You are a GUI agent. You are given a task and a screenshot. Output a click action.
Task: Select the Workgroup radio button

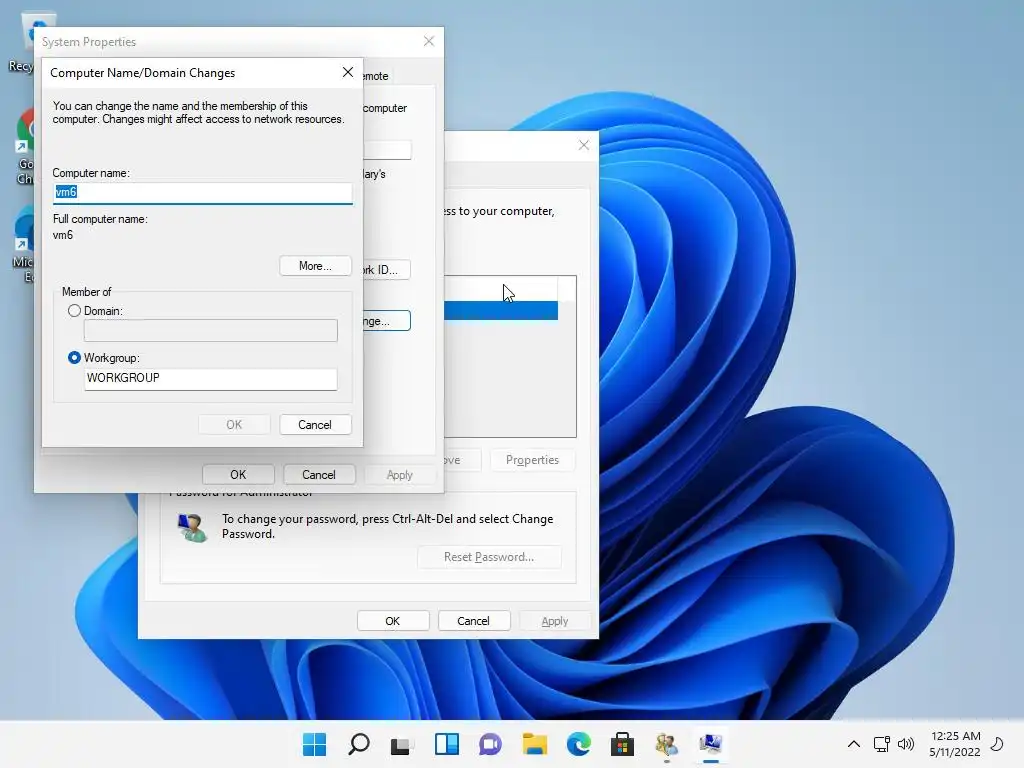(74, 358)
